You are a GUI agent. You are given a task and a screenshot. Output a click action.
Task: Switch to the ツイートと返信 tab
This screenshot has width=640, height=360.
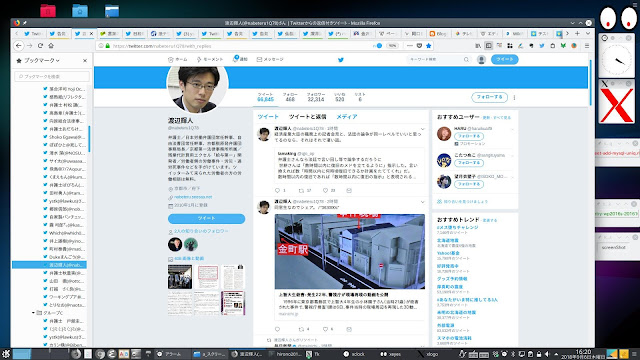307,117
